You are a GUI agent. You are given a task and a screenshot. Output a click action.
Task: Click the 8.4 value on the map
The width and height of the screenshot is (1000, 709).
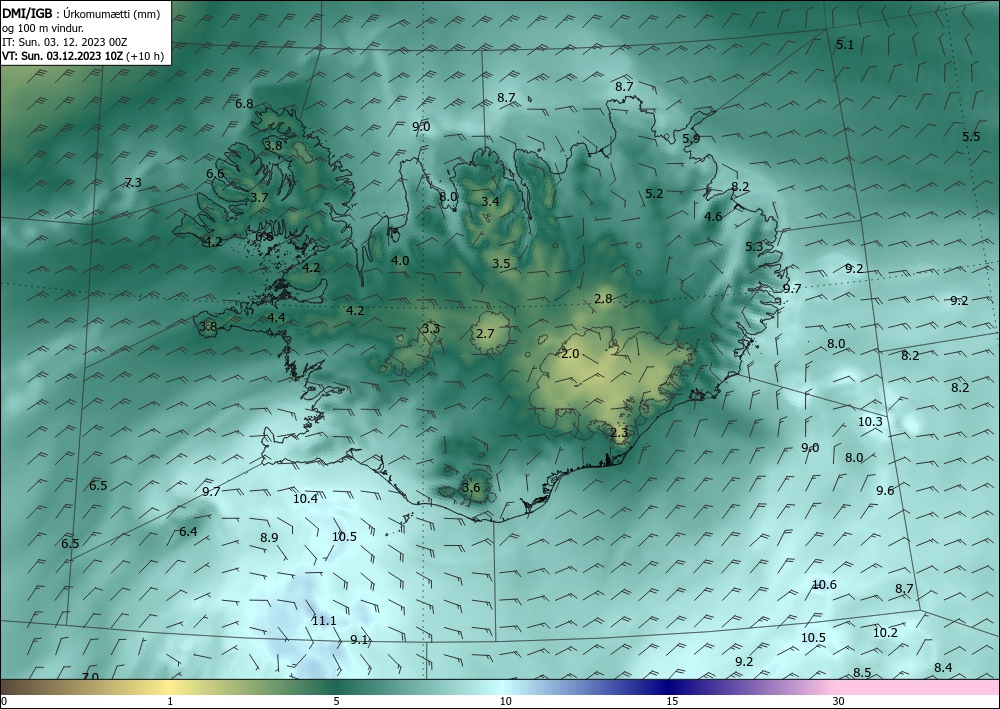click(943, 668)
